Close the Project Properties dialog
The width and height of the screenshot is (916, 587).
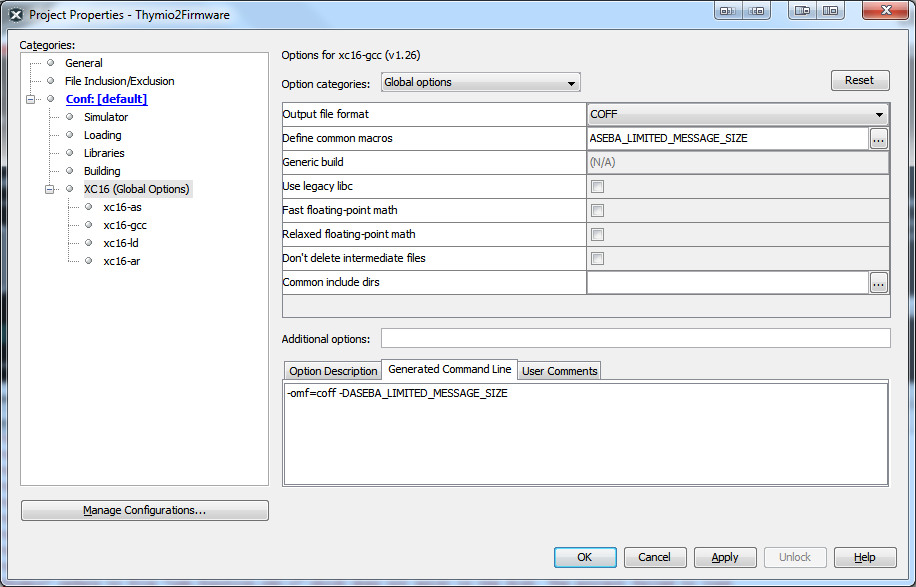pyautogui.click(x=886, y=11)
